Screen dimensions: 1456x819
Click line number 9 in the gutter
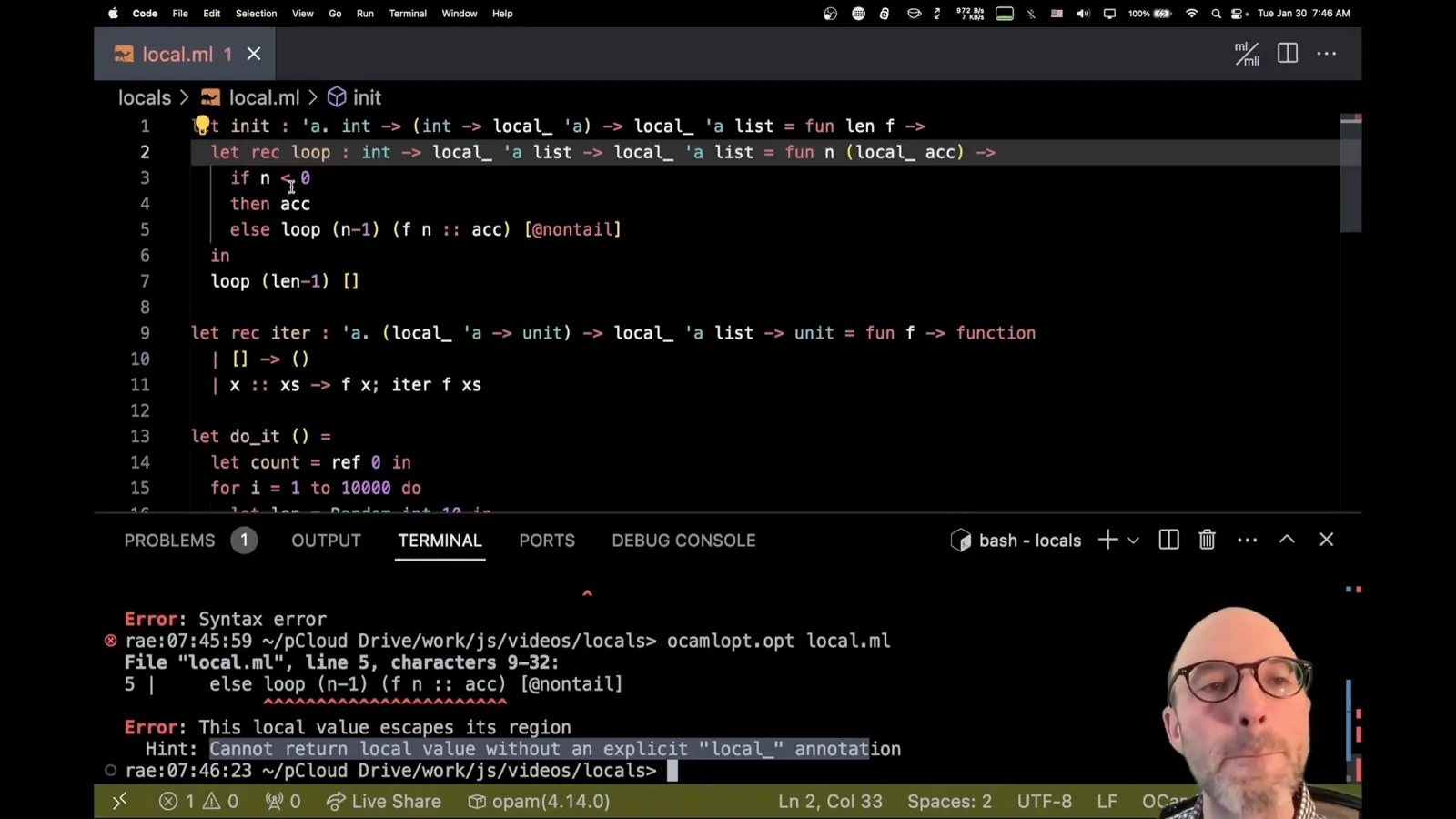point(145,333)
